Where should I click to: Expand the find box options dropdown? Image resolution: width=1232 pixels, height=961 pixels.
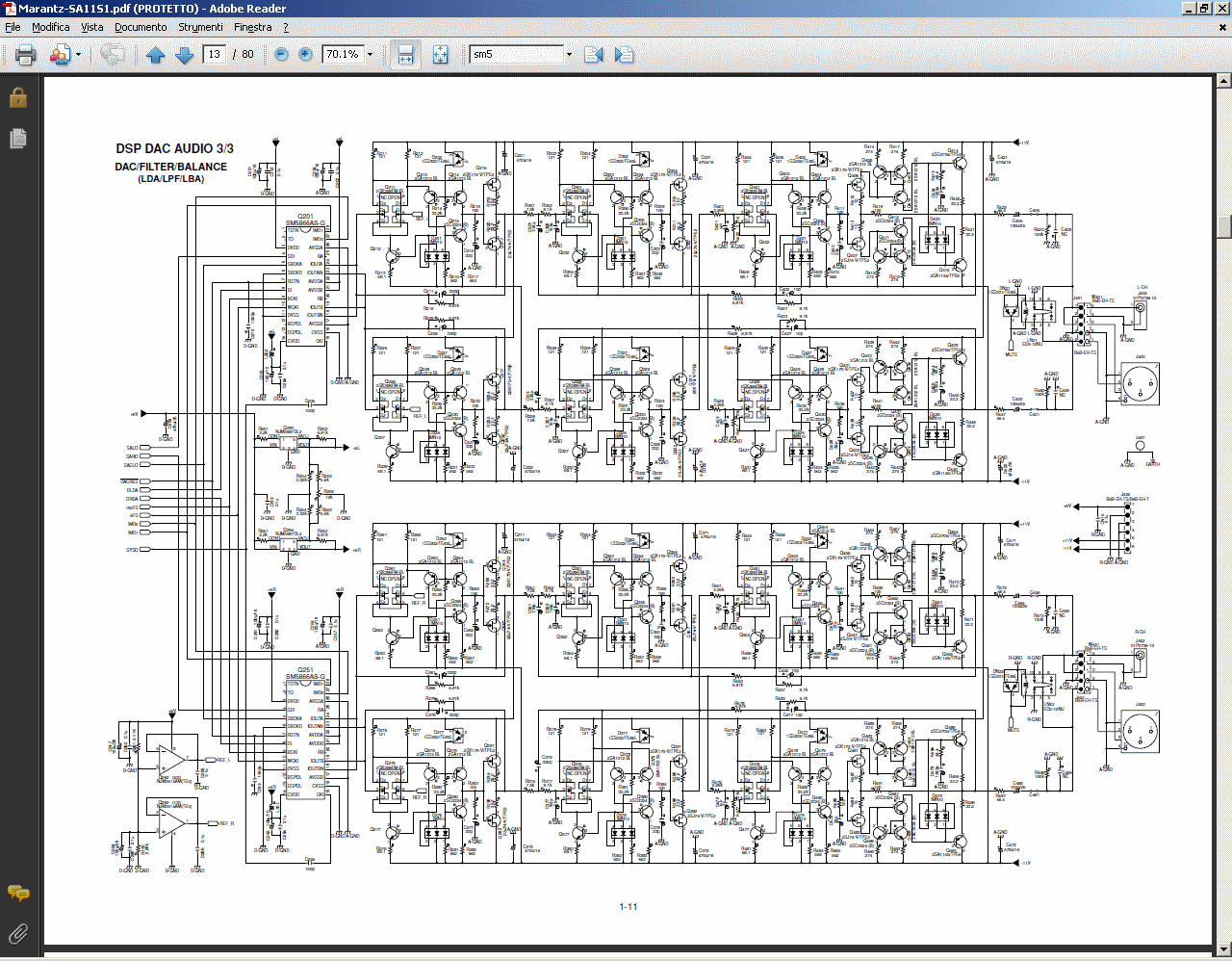569,55
